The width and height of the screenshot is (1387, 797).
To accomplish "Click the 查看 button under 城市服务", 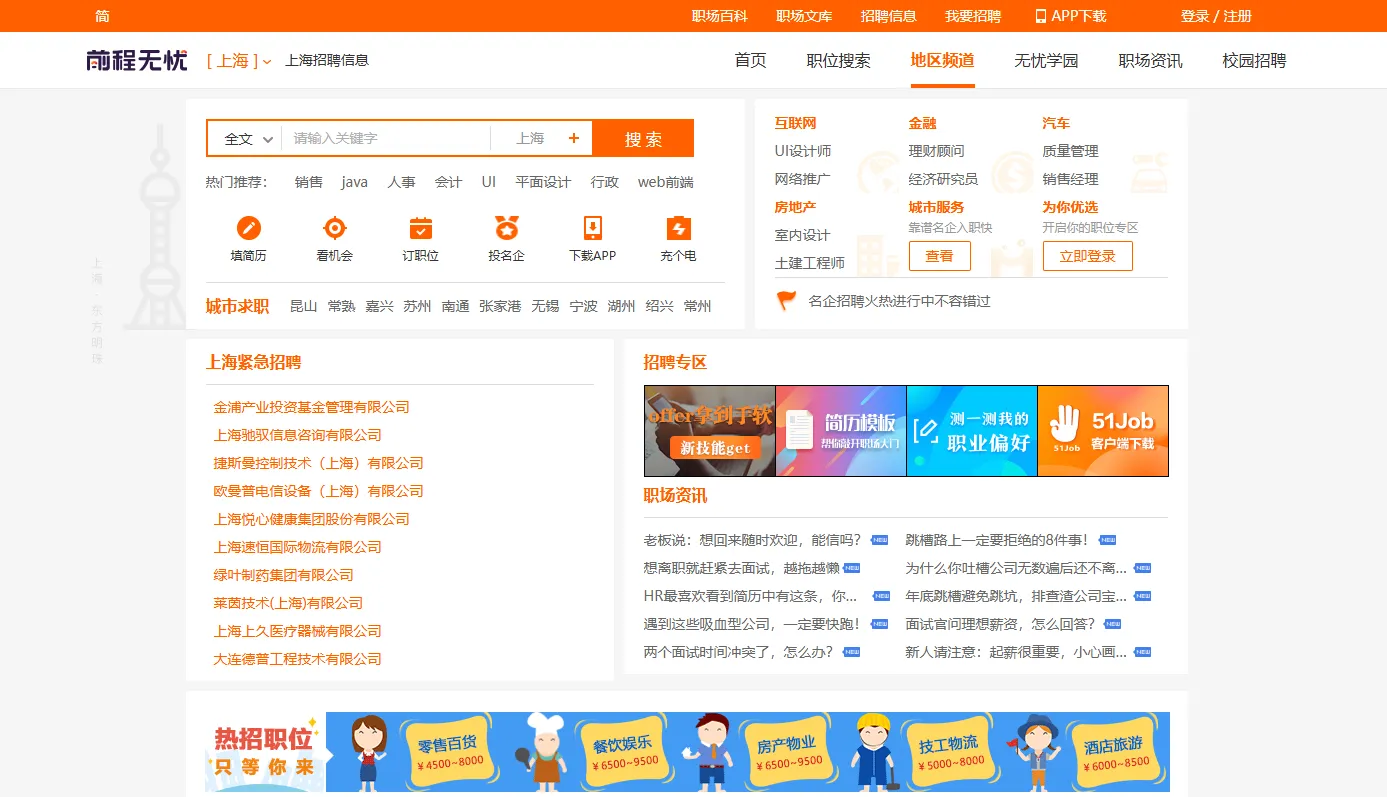I will point(939,256).
